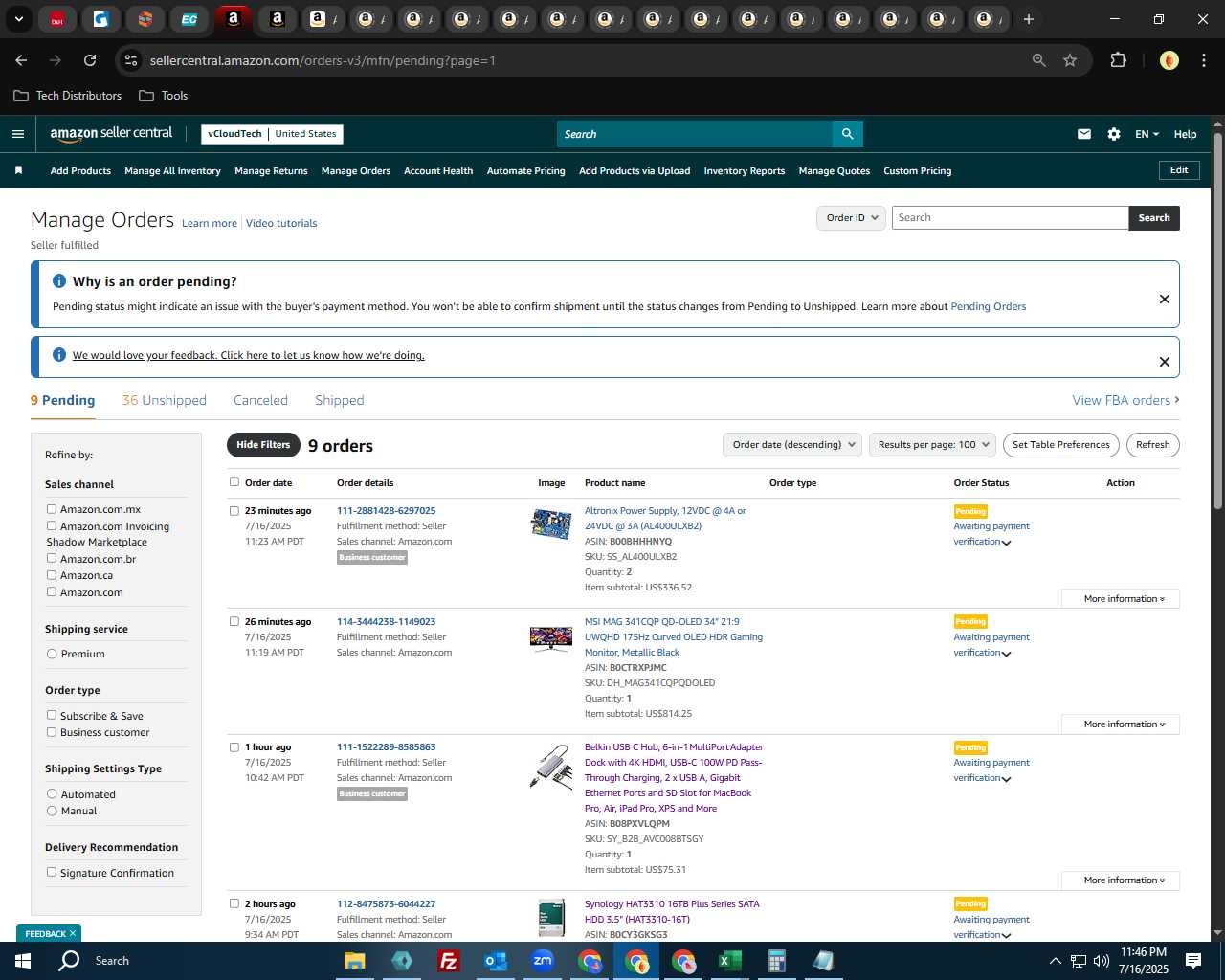Expand More information for MSI monitor order
Screen dimensions: 1225x980
(x=1121, y=724)
